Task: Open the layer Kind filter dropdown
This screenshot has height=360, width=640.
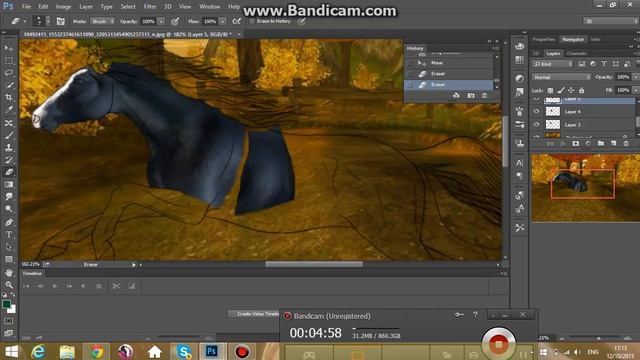Action: pyautogui.click(x=553, y=64)
